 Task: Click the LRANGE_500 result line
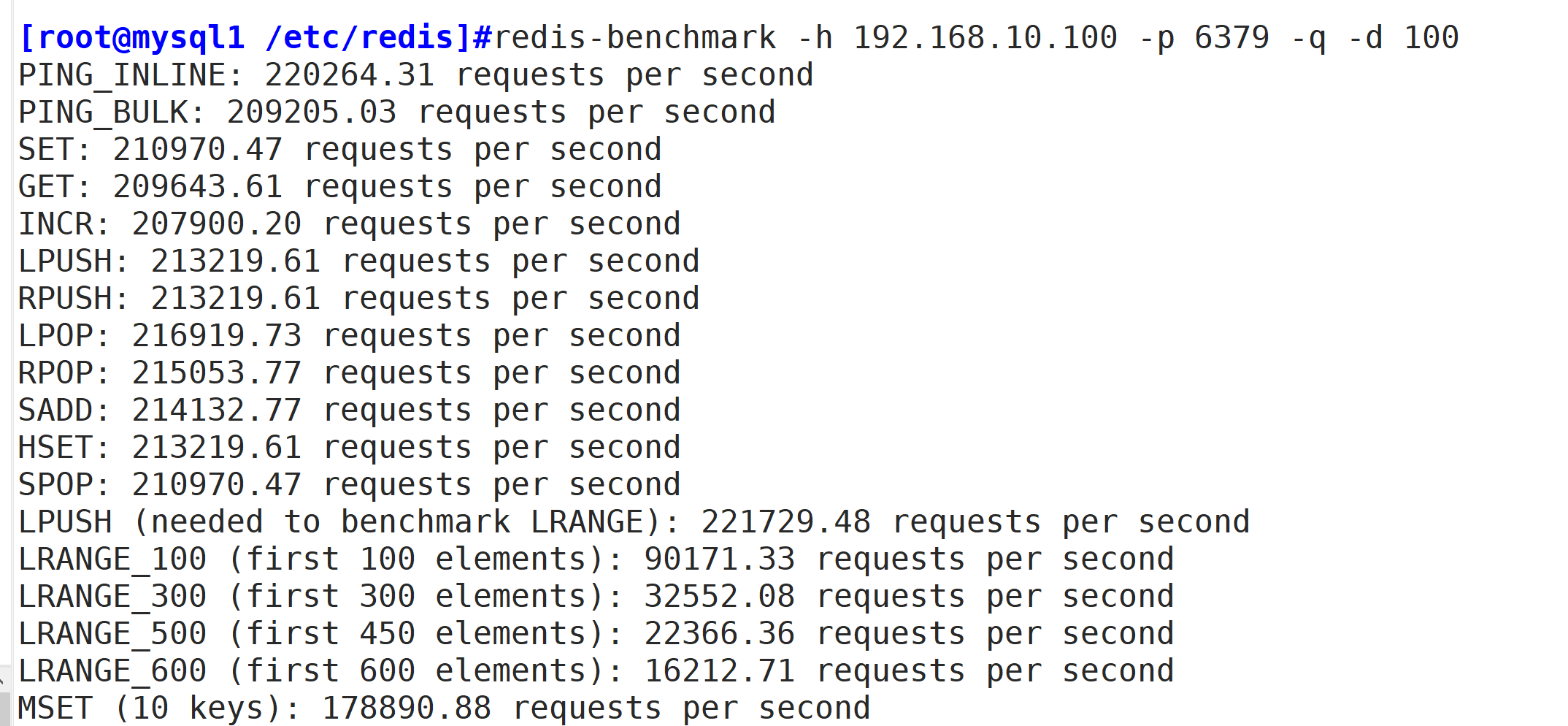click(596, 634)
